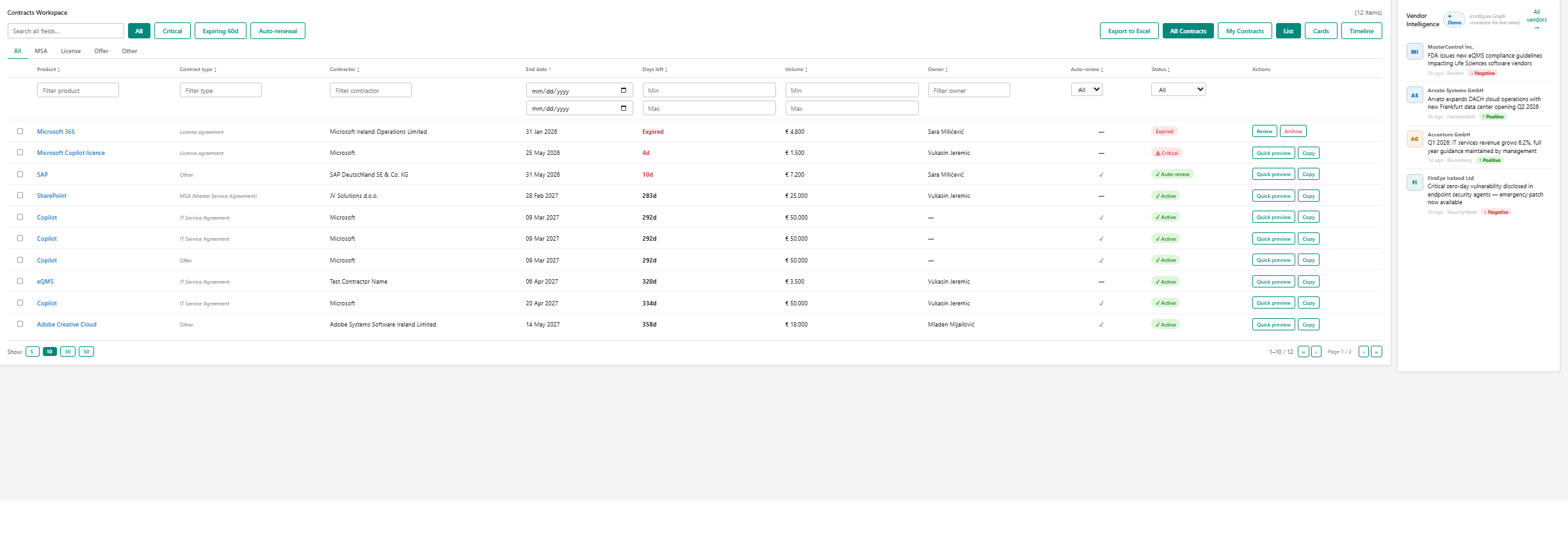
Task: Sort by the Volume column header
Action: [796, 69]
